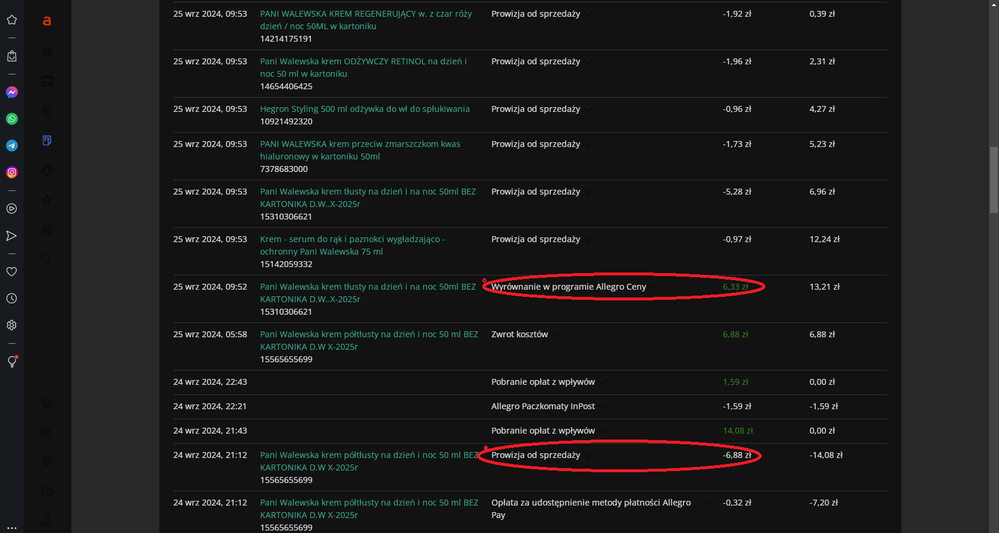Click the page vertical scrollbar thumb

coord(992,180)
